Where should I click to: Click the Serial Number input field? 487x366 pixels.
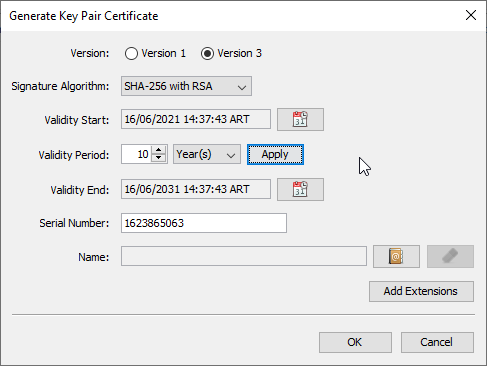click(204, 223)
